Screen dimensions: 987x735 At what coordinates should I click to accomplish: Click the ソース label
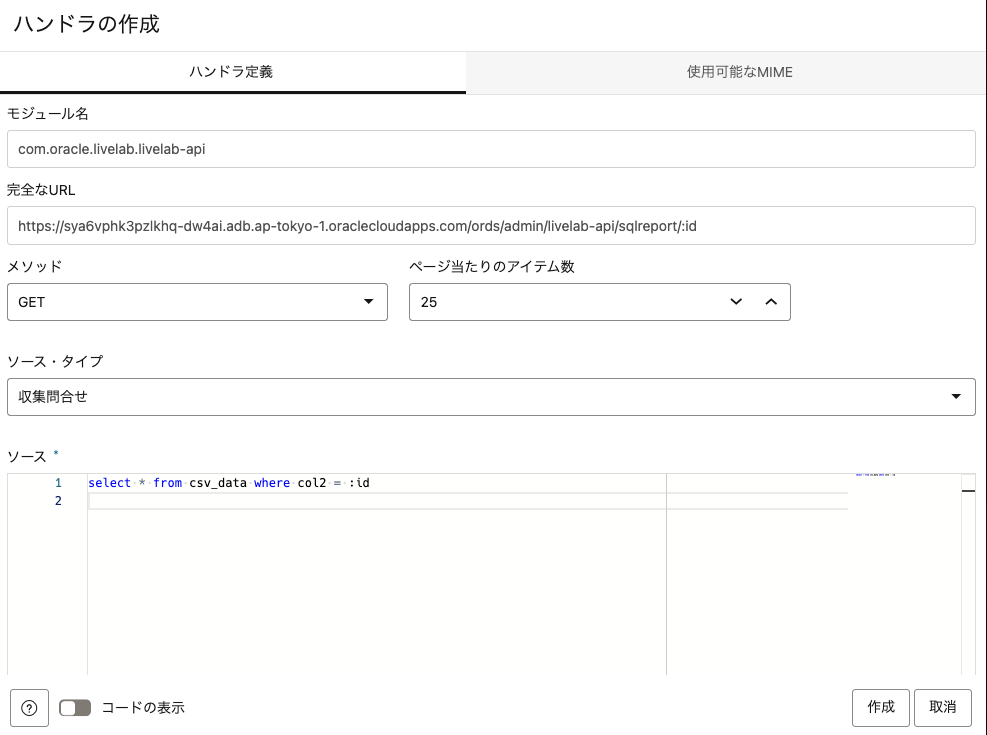[27, 456]
